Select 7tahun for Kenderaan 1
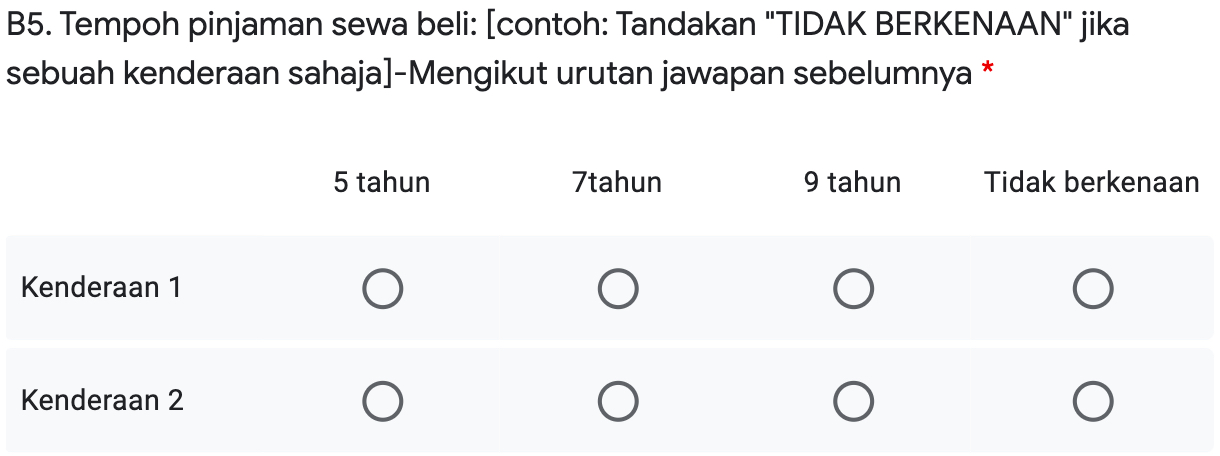The image size is (1220, 456). (617, 289)
